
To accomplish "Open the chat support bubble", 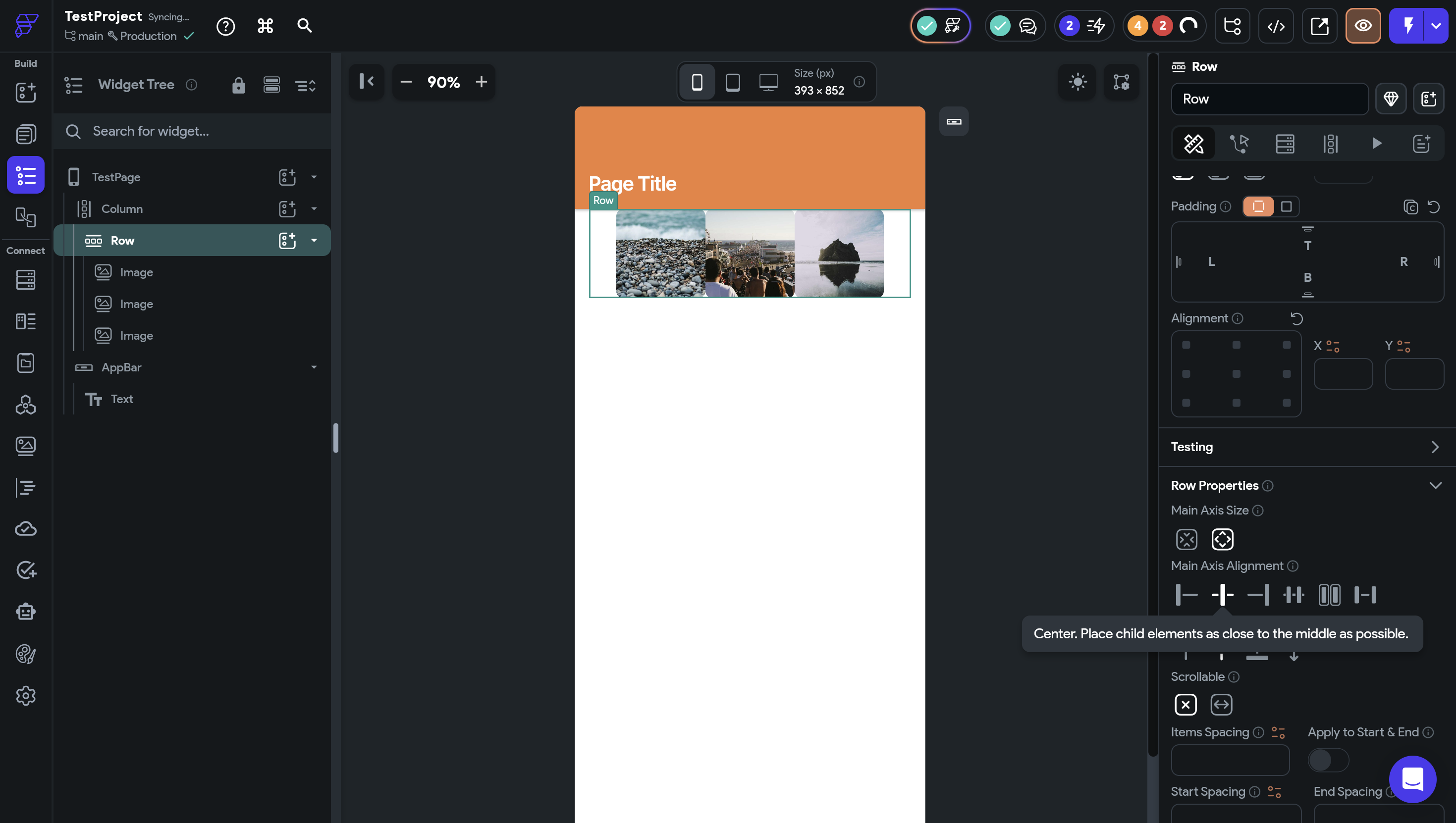I will [x=1412, y=779].
